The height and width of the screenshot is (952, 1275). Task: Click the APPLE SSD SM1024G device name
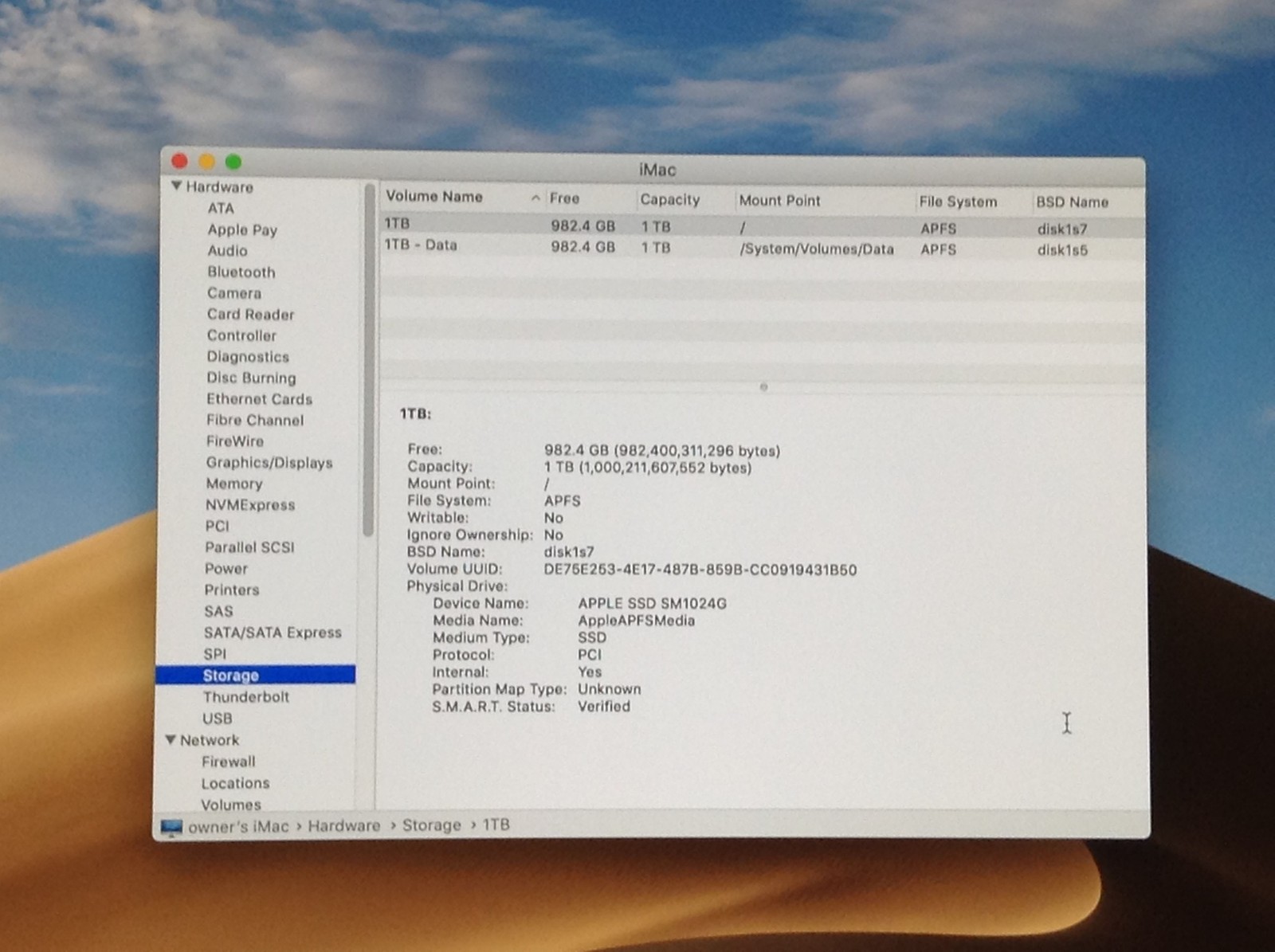coord(652,604)
